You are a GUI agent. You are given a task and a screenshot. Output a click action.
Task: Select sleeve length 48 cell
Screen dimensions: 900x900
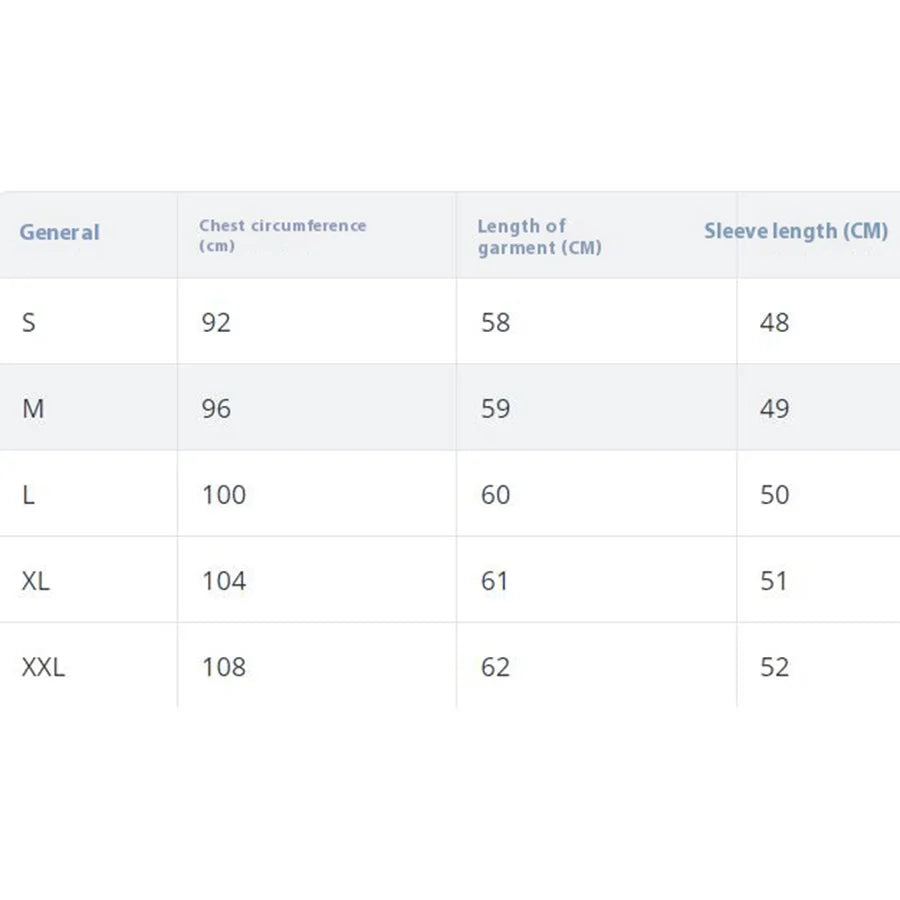pyautogui.click(x=775, y=323)
